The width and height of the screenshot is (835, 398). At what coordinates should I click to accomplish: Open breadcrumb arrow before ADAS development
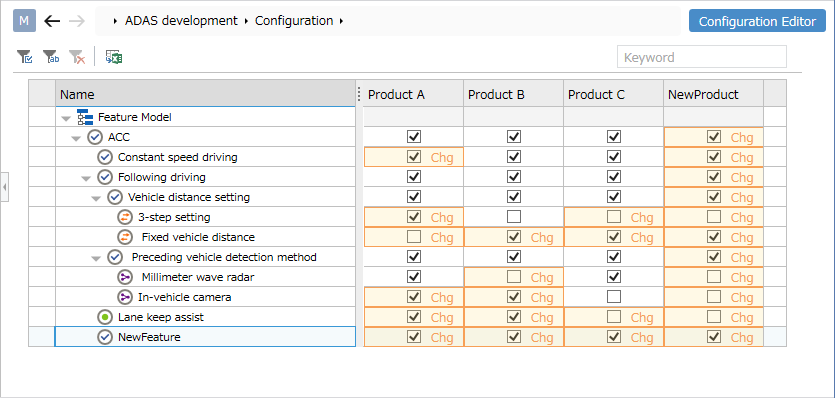coord(116,22)
